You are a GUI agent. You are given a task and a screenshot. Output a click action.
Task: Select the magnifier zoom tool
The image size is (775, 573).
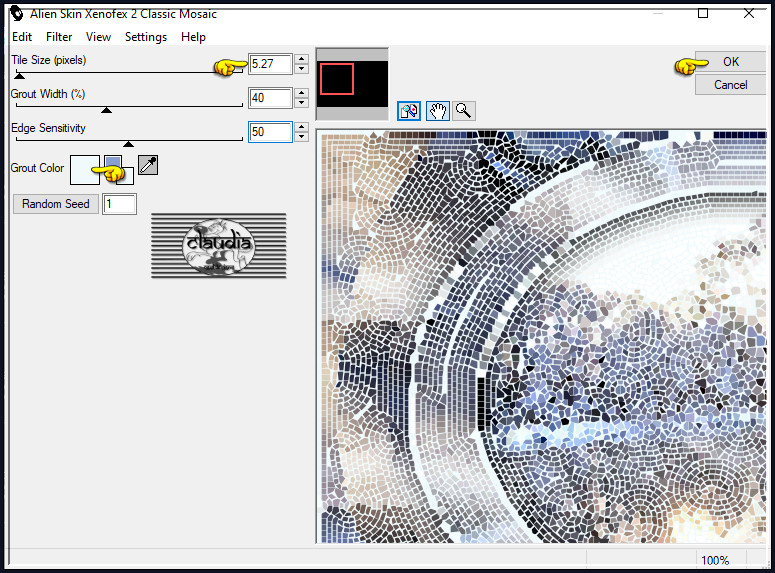point(464,111)
